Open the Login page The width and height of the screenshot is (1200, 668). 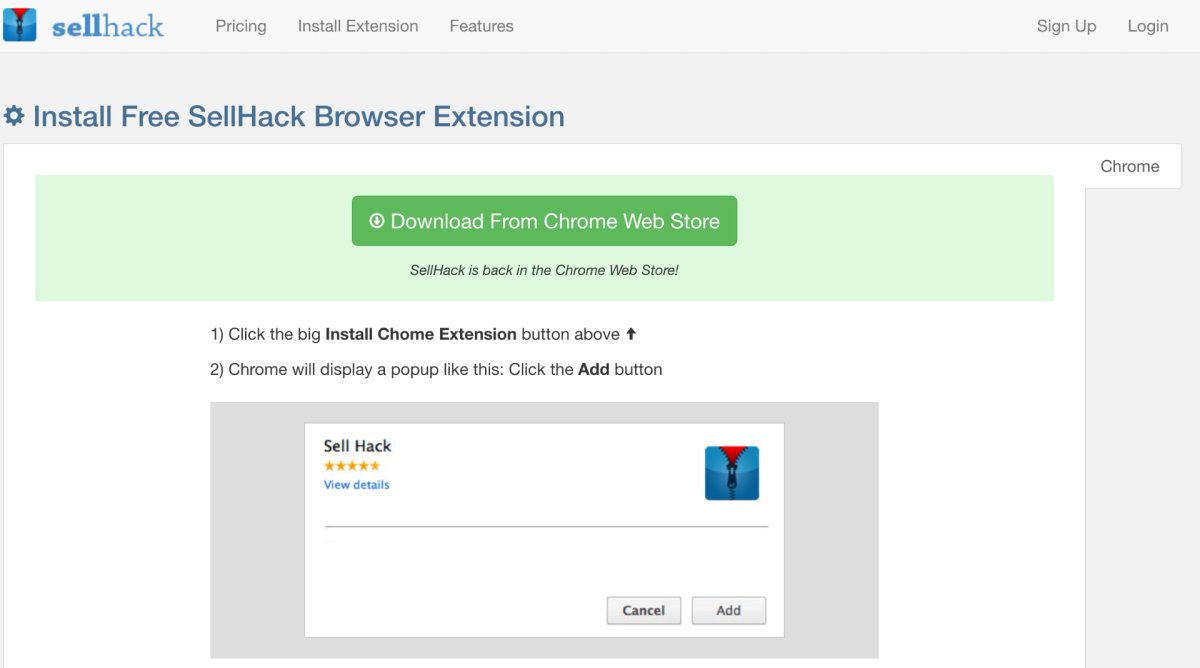[x=1148, y=26]
